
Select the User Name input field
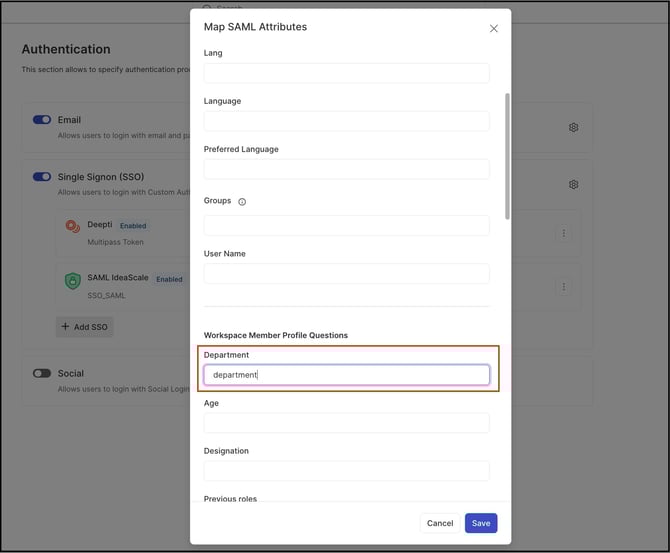click(346, 273)
